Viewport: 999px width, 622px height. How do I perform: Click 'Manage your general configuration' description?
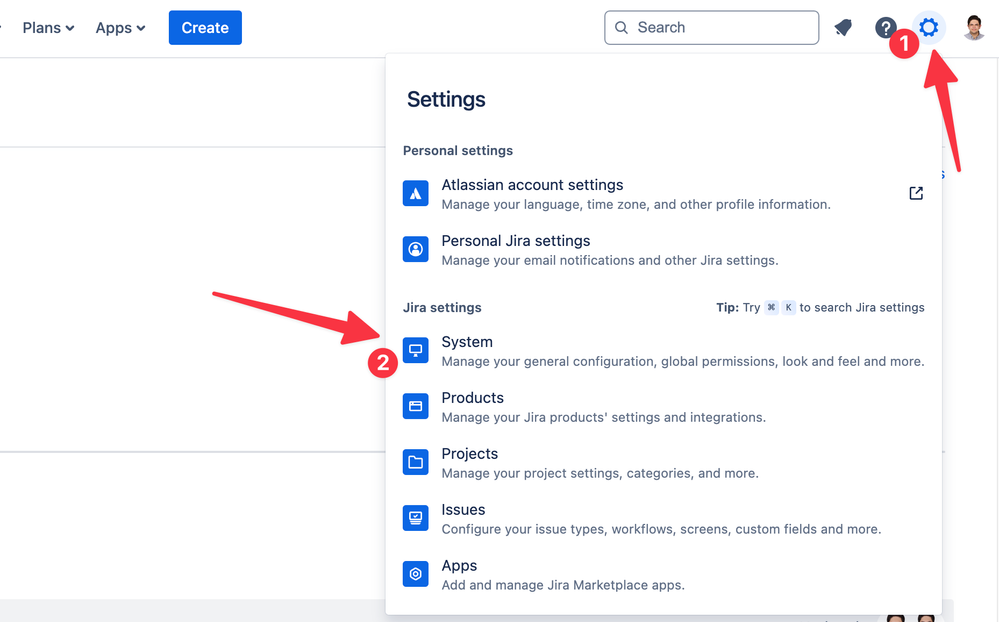tap(683, 361)
